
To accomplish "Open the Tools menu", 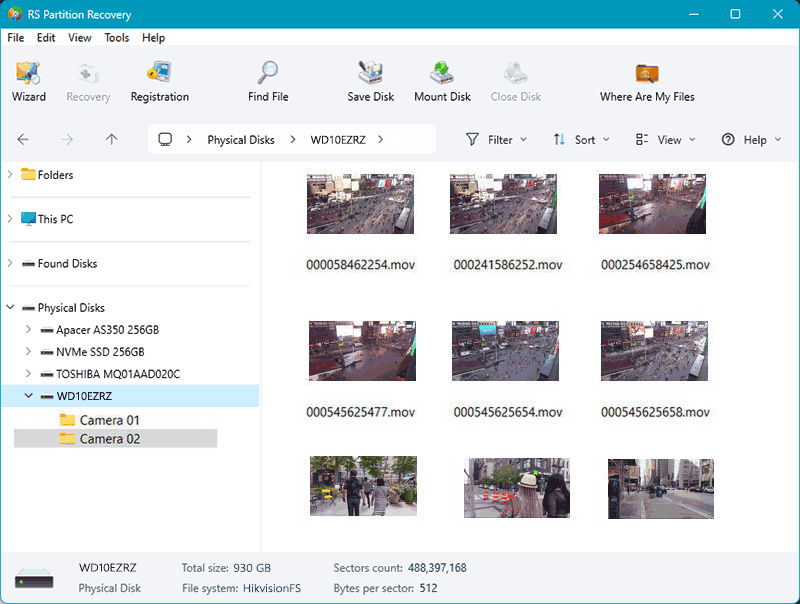I will click(x=117, y=38).
